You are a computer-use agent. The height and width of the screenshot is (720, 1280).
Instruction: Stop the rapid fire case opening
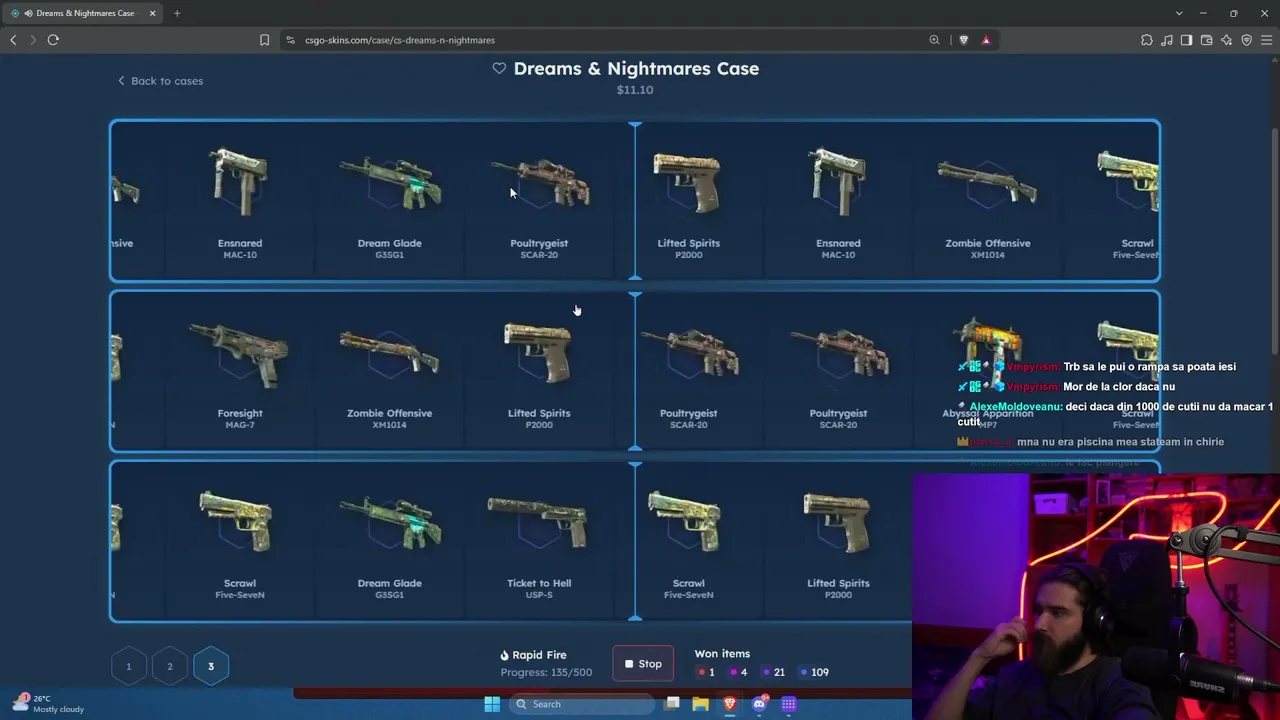pyautogui.click(x=643, y=663)
